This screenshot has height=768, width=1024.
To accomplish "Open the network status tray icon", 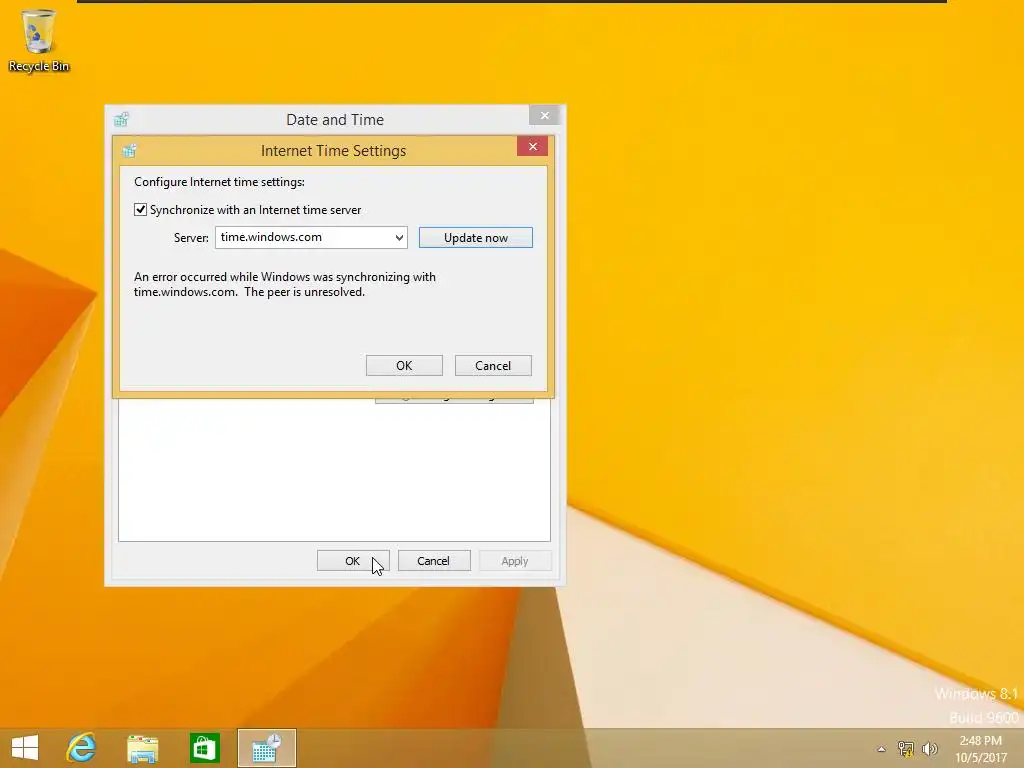I will 906,749.
